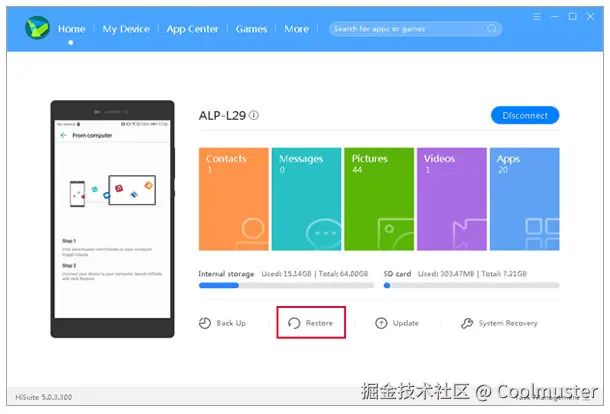Maximize the HiSuite window

tap(573, 16)
